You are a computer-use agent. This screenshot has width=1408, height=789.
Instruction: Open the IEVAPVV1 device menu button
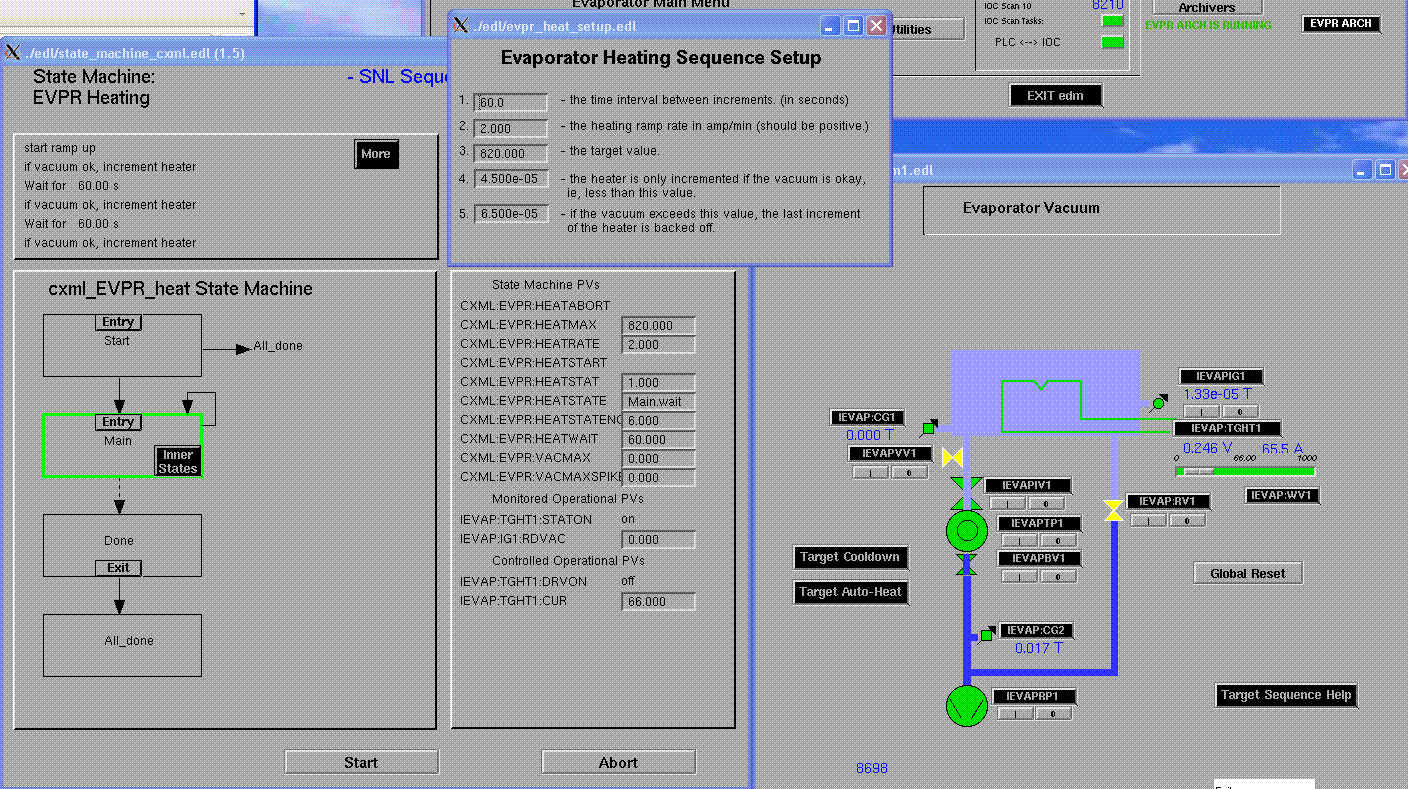(x=890, y=453)
